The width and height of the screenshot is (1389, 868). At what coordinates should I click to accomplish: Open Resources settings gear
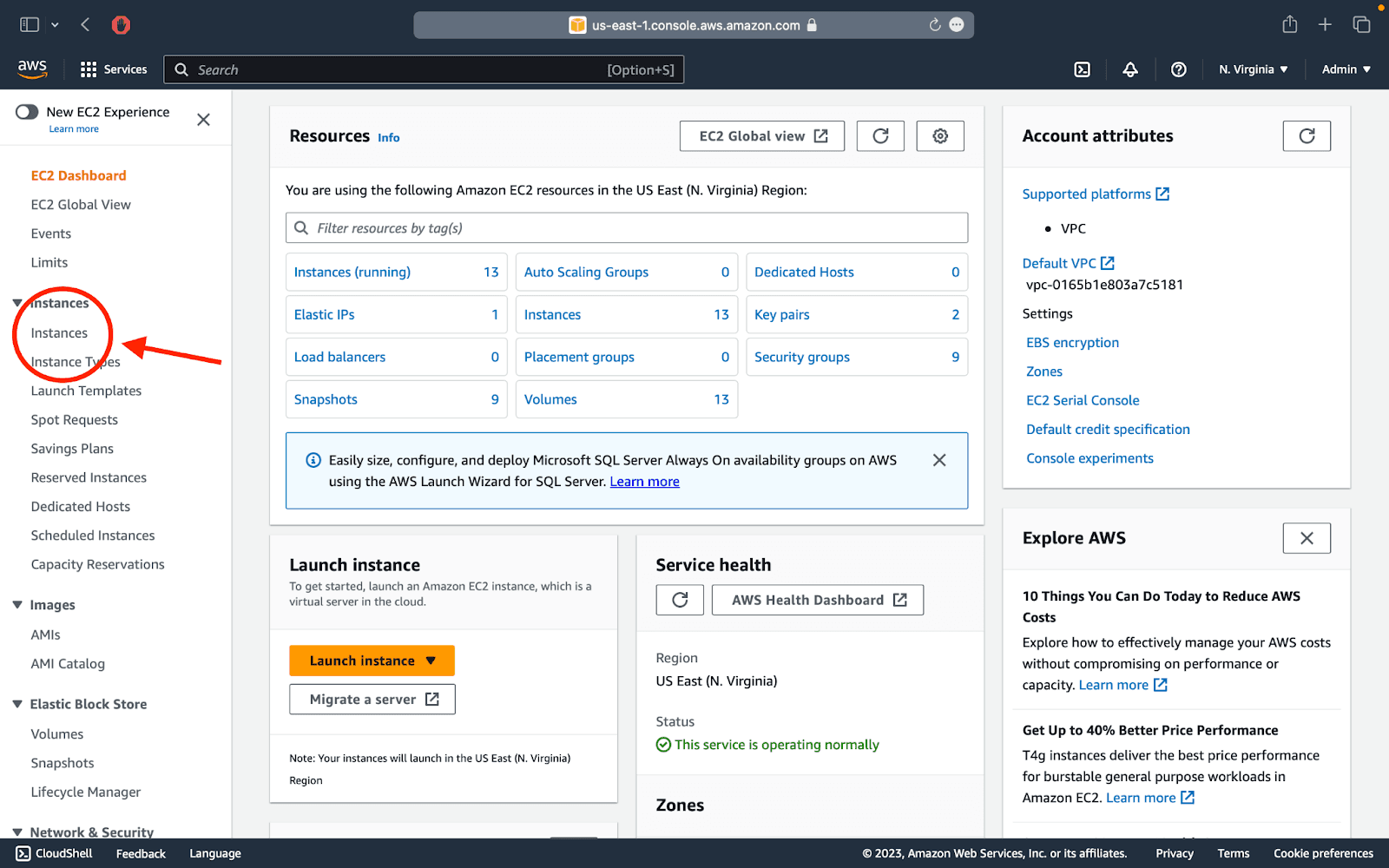coord(940,136)
